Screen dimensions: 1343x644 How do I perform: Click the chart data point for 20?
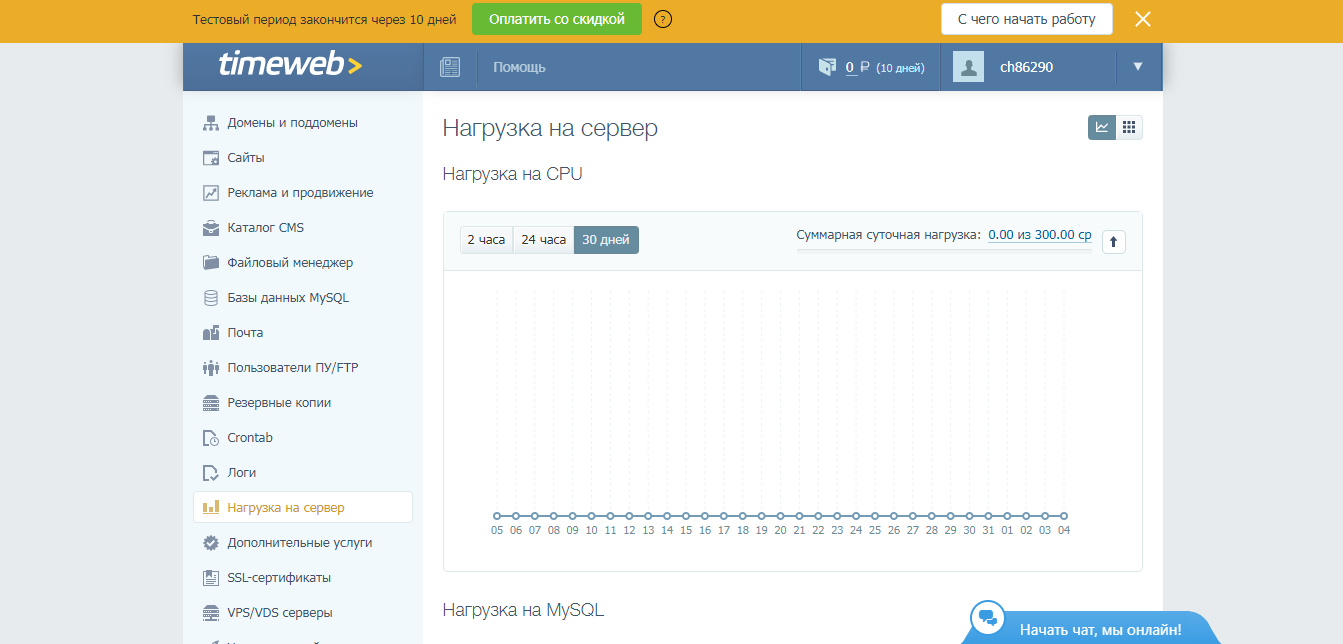pyautogui.click(x=780, y=516)
